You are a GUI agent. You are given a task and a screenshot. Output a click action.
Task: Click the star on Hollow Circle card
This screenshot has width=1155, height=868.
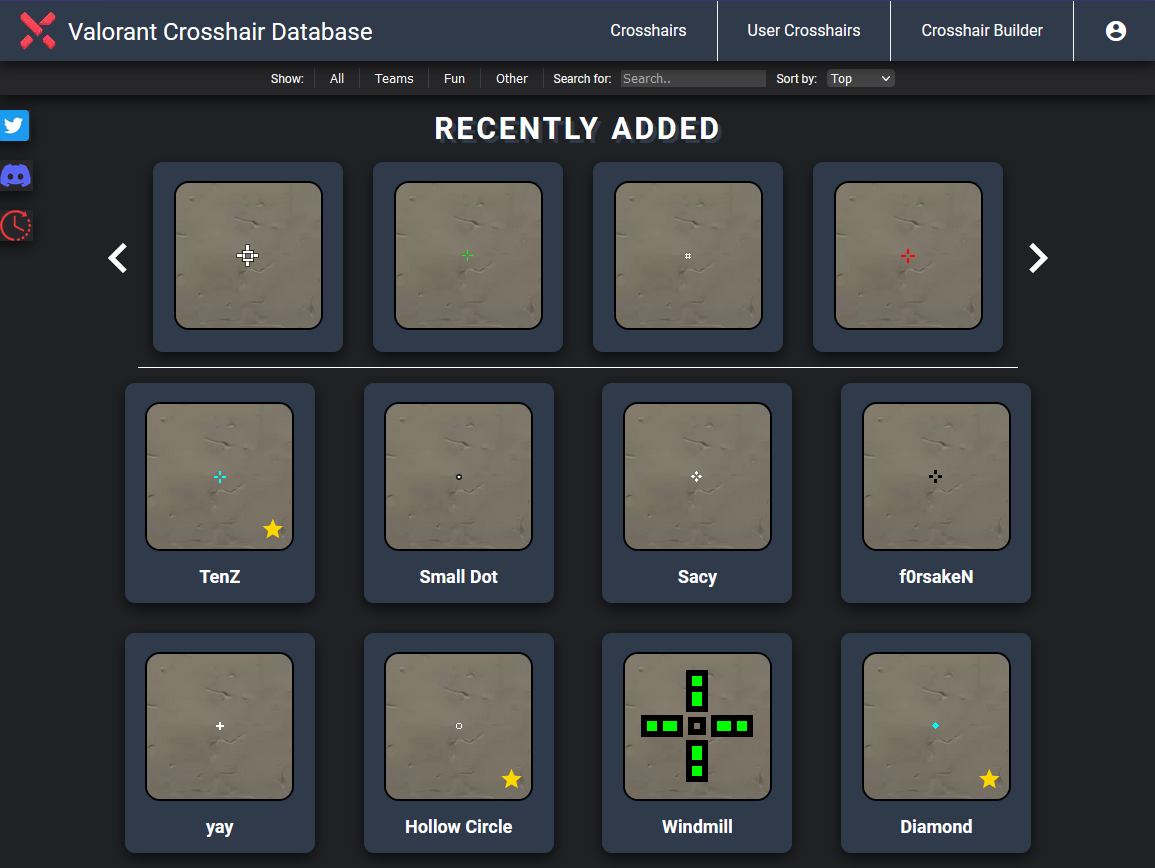[x=511, y=779]
